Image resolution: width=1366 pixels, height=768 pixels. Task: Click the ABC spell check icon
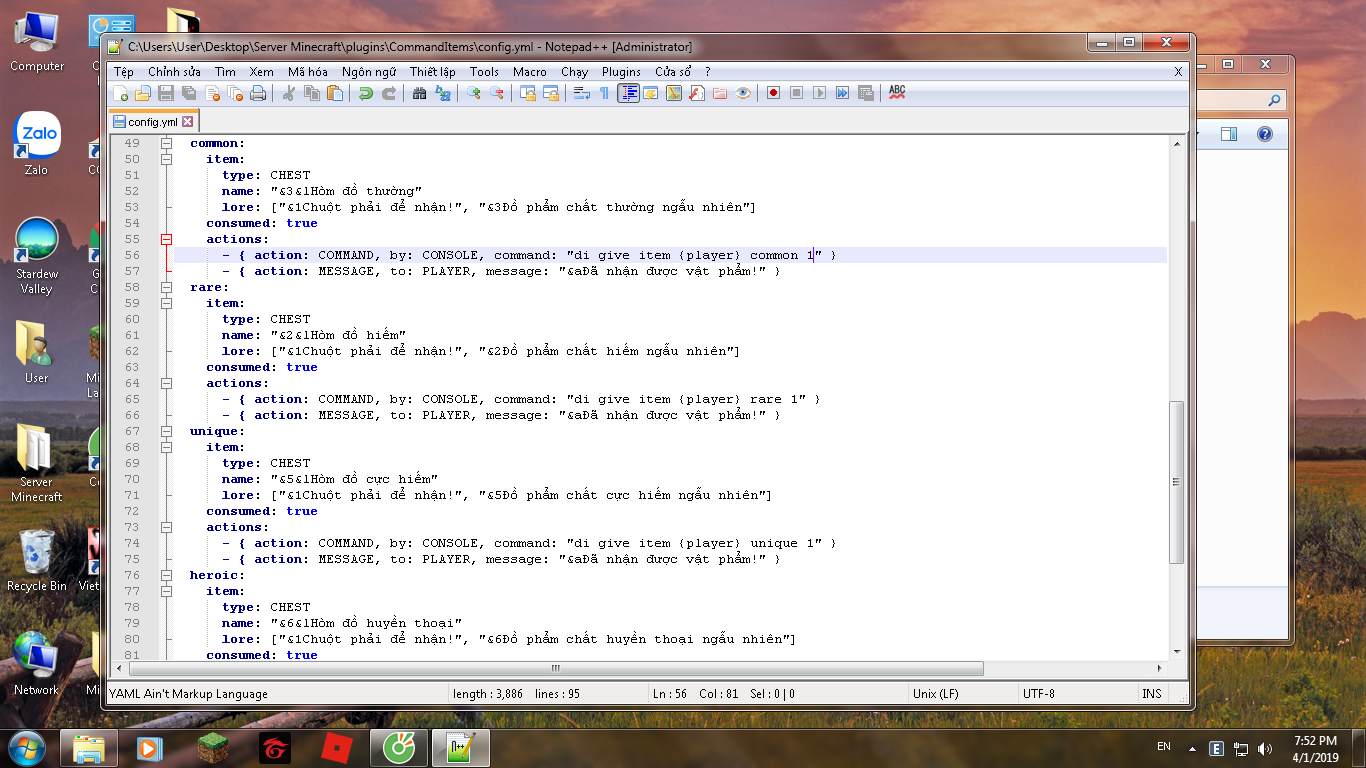(897, 92)
